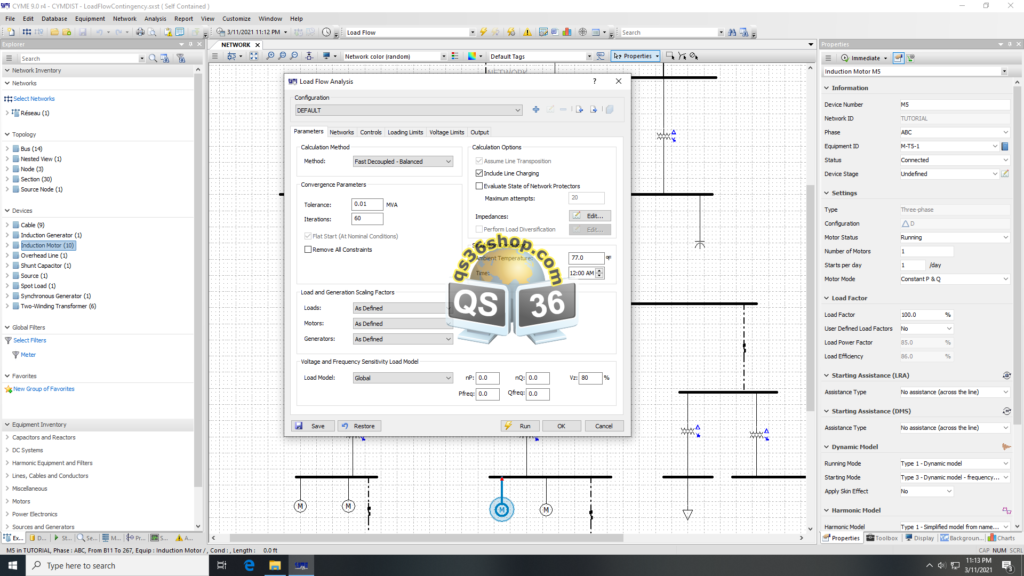
Task: Click the add configuration plus icon
Action: click(x=536, y=109)
